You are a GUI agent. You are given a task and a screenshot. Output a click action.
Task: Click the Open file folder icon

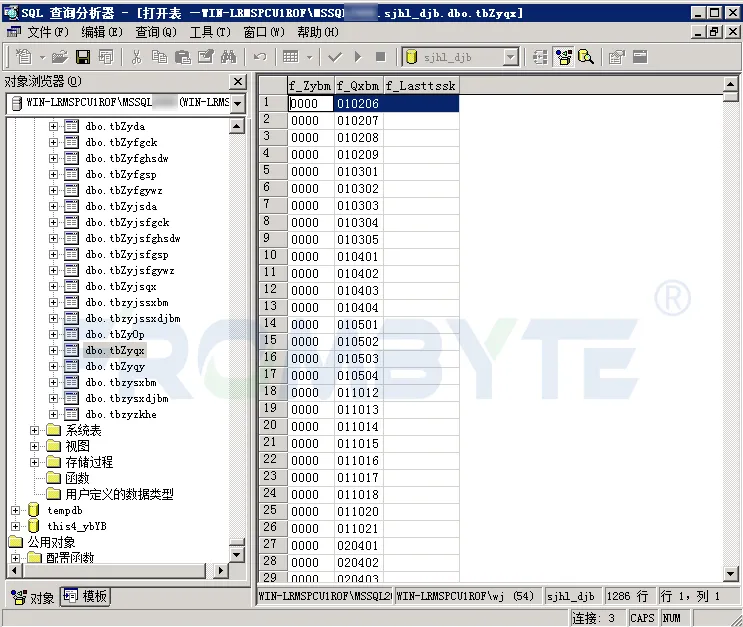(x=60, y=57)
